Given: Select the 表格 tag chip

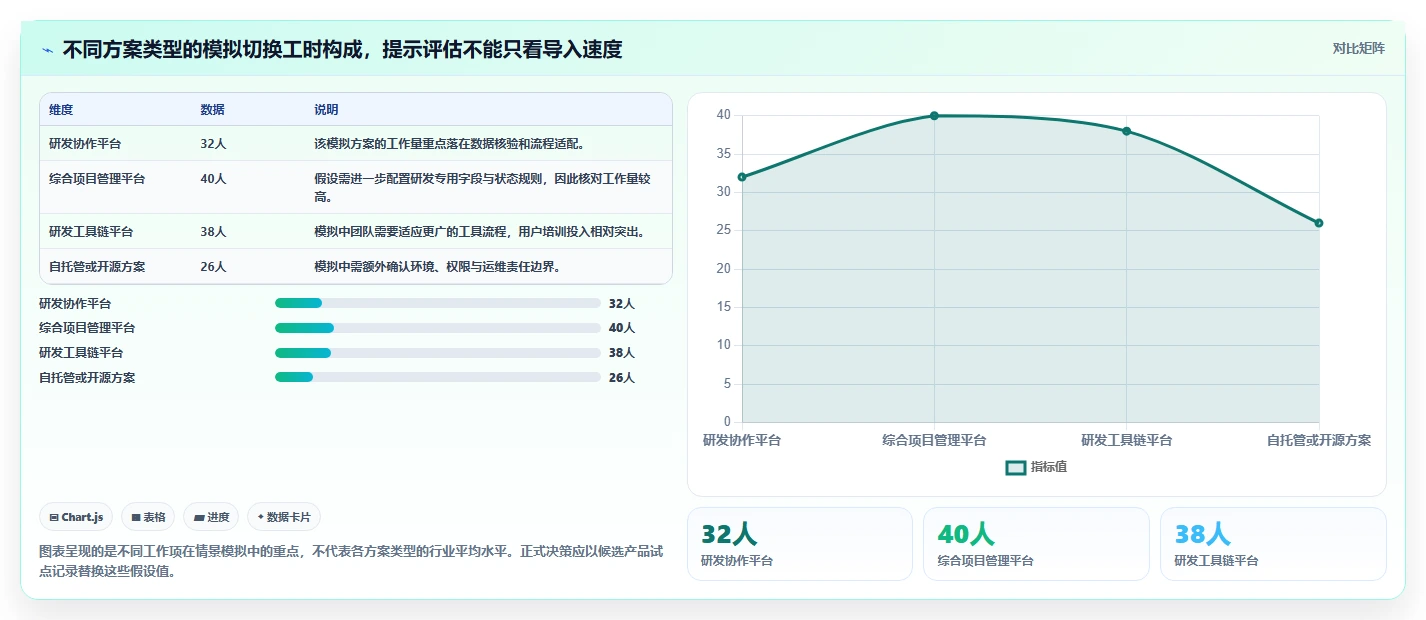Looking at the screenshot, I should 148,517.
